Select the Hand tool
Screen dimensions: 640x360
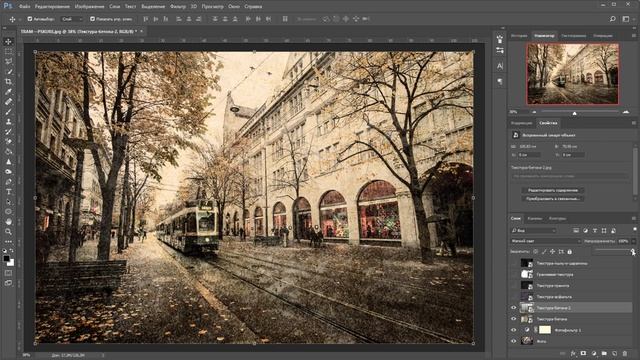(x=8, y=222)
